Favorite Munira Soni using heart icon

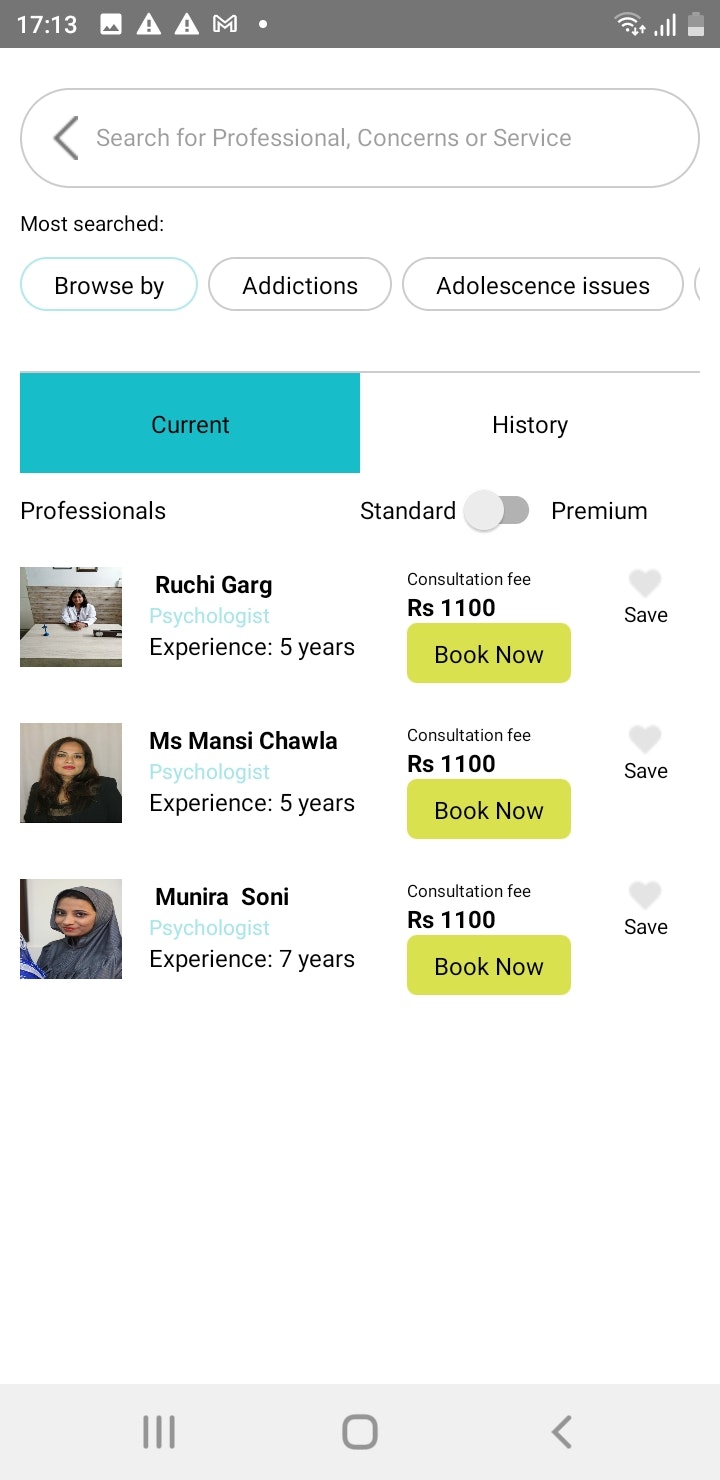click(x=645, y=895)
